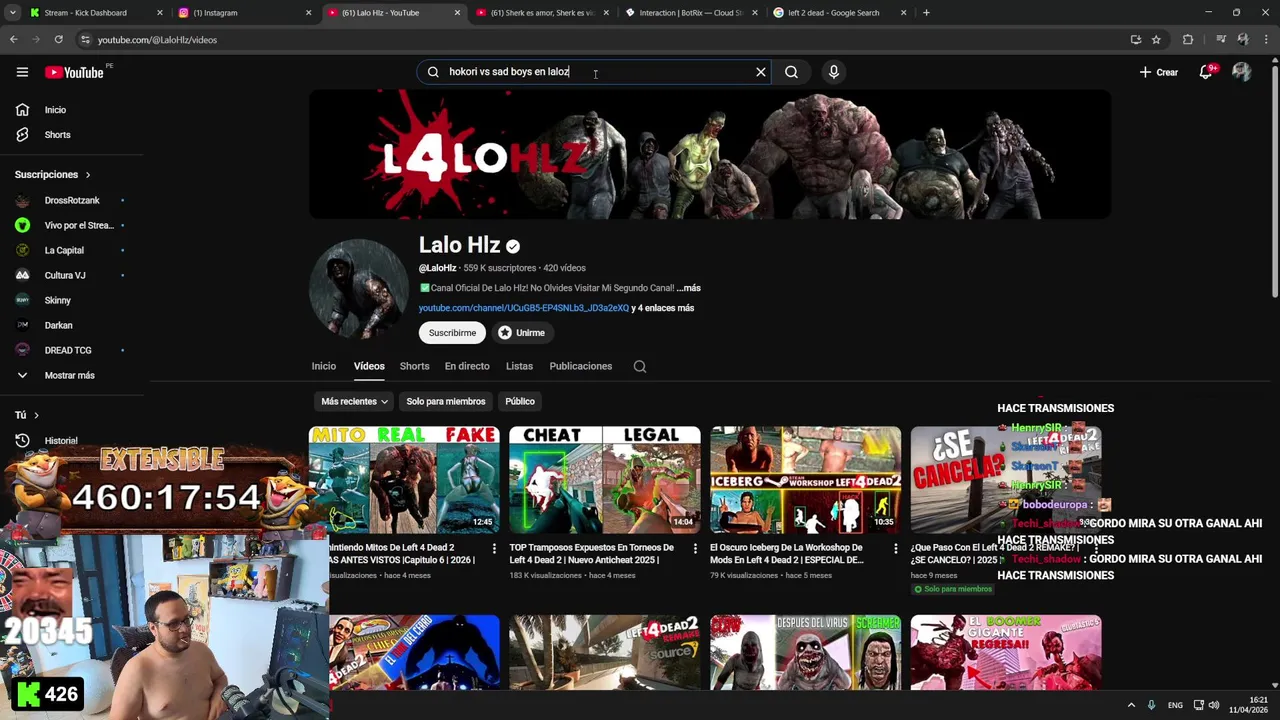Open the Cheat Legal video thumbnail
This screenshot has width=1280, height=720.
coord(605,479)
